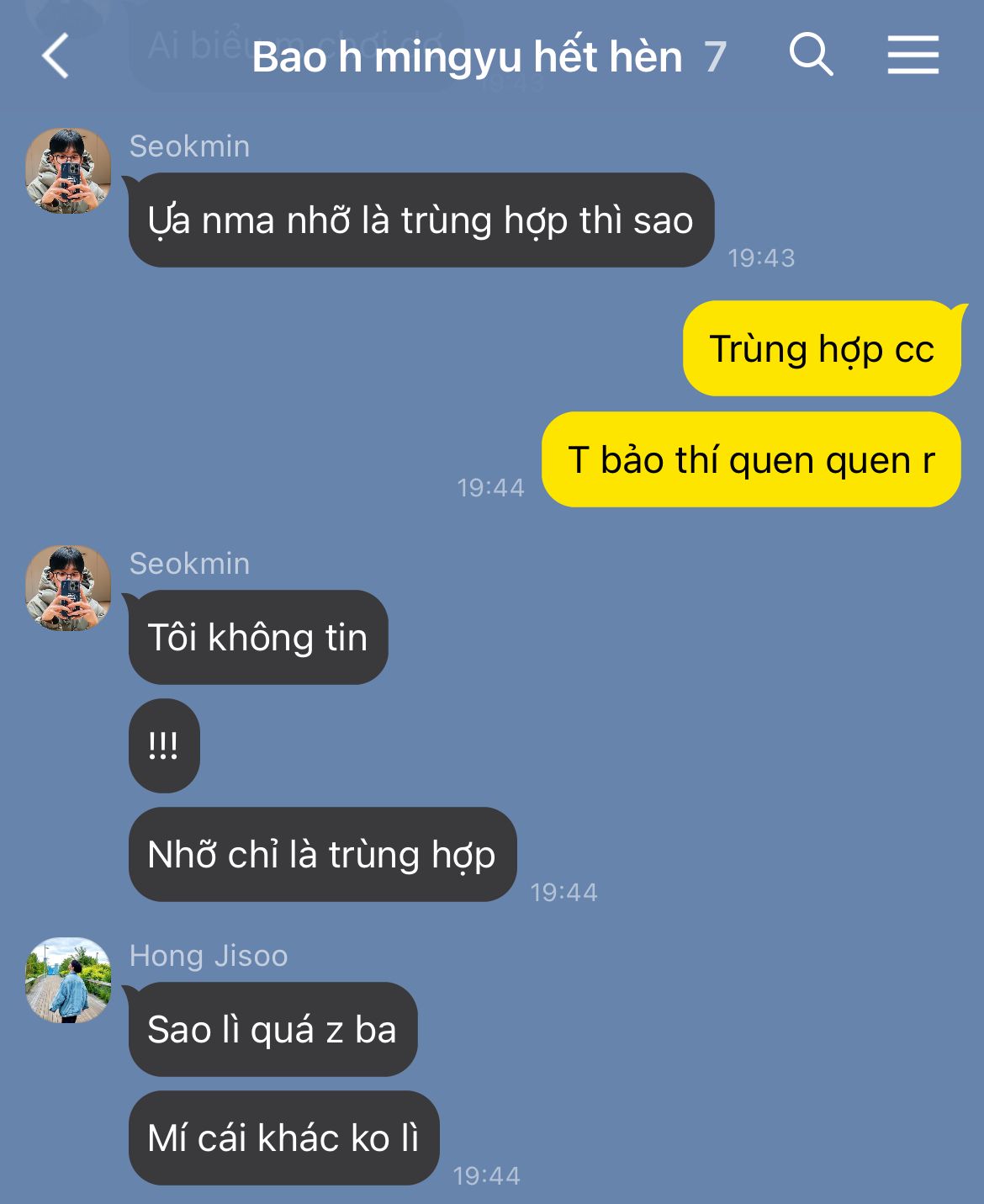The width and height of the screenshot is (984, 1204).
Task: Open Hong Jisoo's profile picture
Action: coord(68,980)
